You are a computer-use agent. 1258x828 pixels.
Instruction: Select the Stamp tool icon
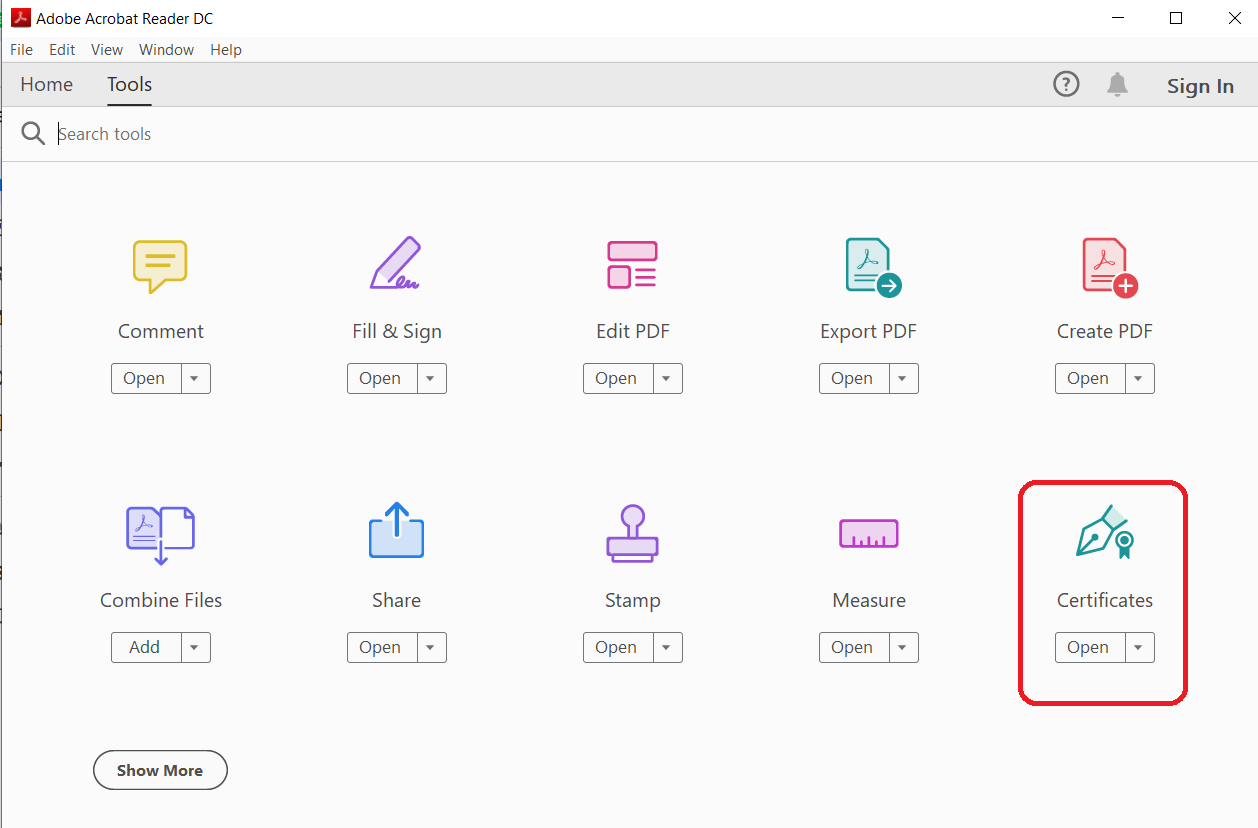click(x=632, y=533)
